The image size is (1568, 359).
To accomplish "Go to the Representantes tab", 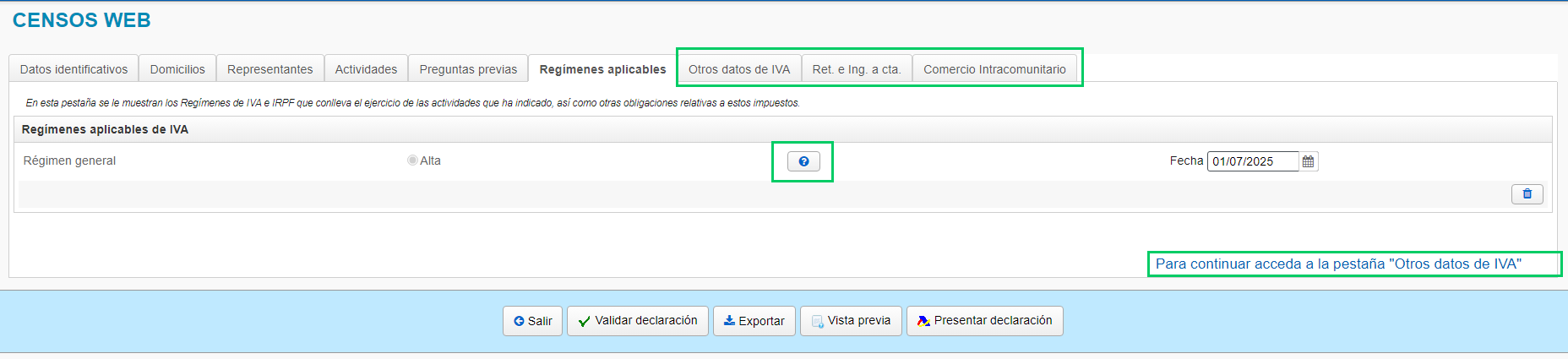I will 269,69.
